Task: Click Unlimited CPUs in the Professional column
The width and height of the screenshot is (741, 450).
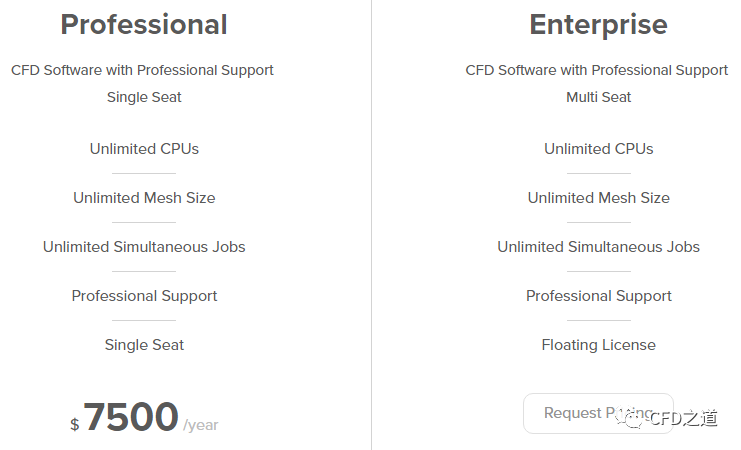Action: pyautogui.click(x=144, y=149)
